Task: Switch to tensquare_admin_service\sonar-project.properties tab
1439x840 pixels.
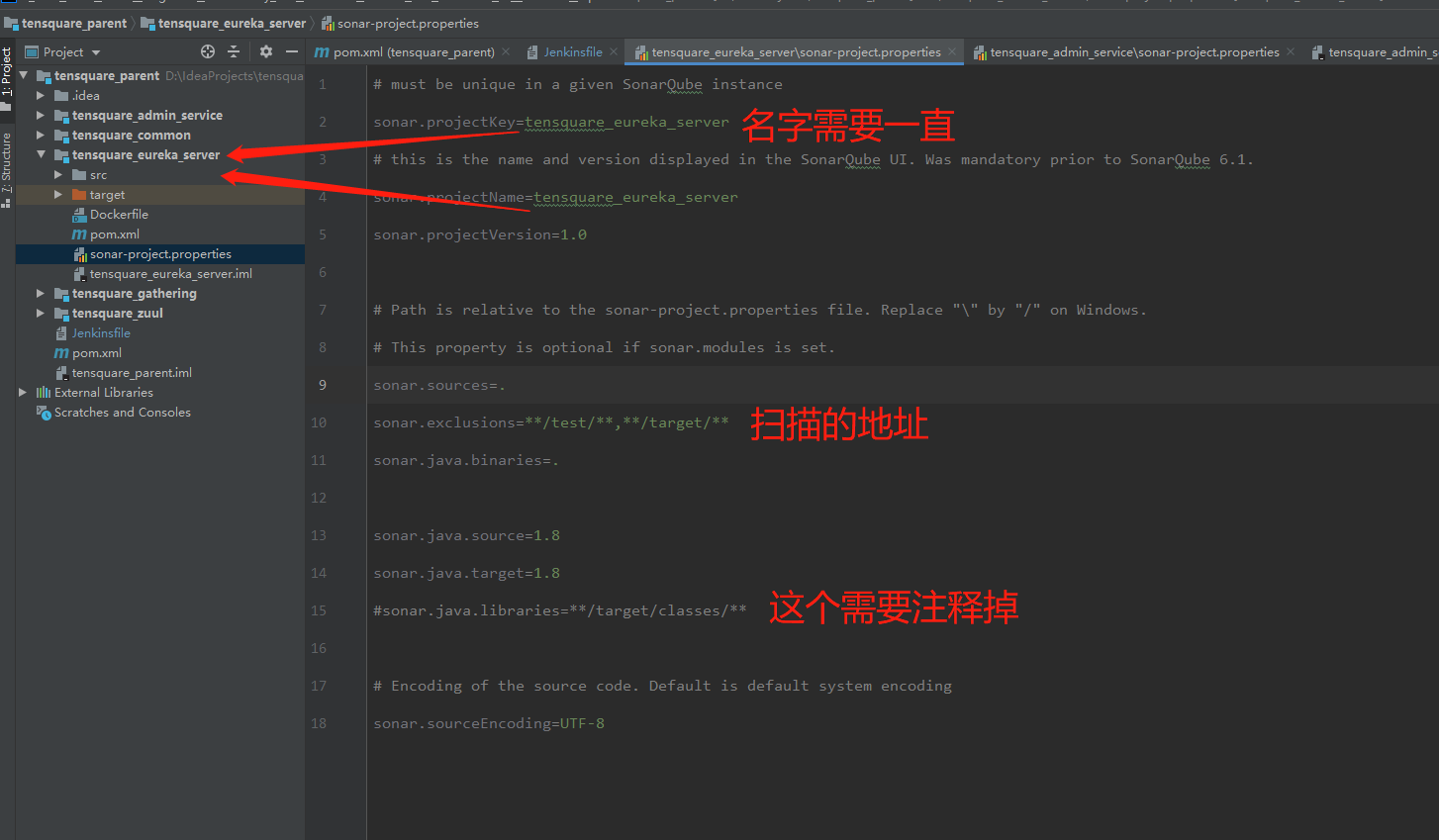Action: [1126, 51]
